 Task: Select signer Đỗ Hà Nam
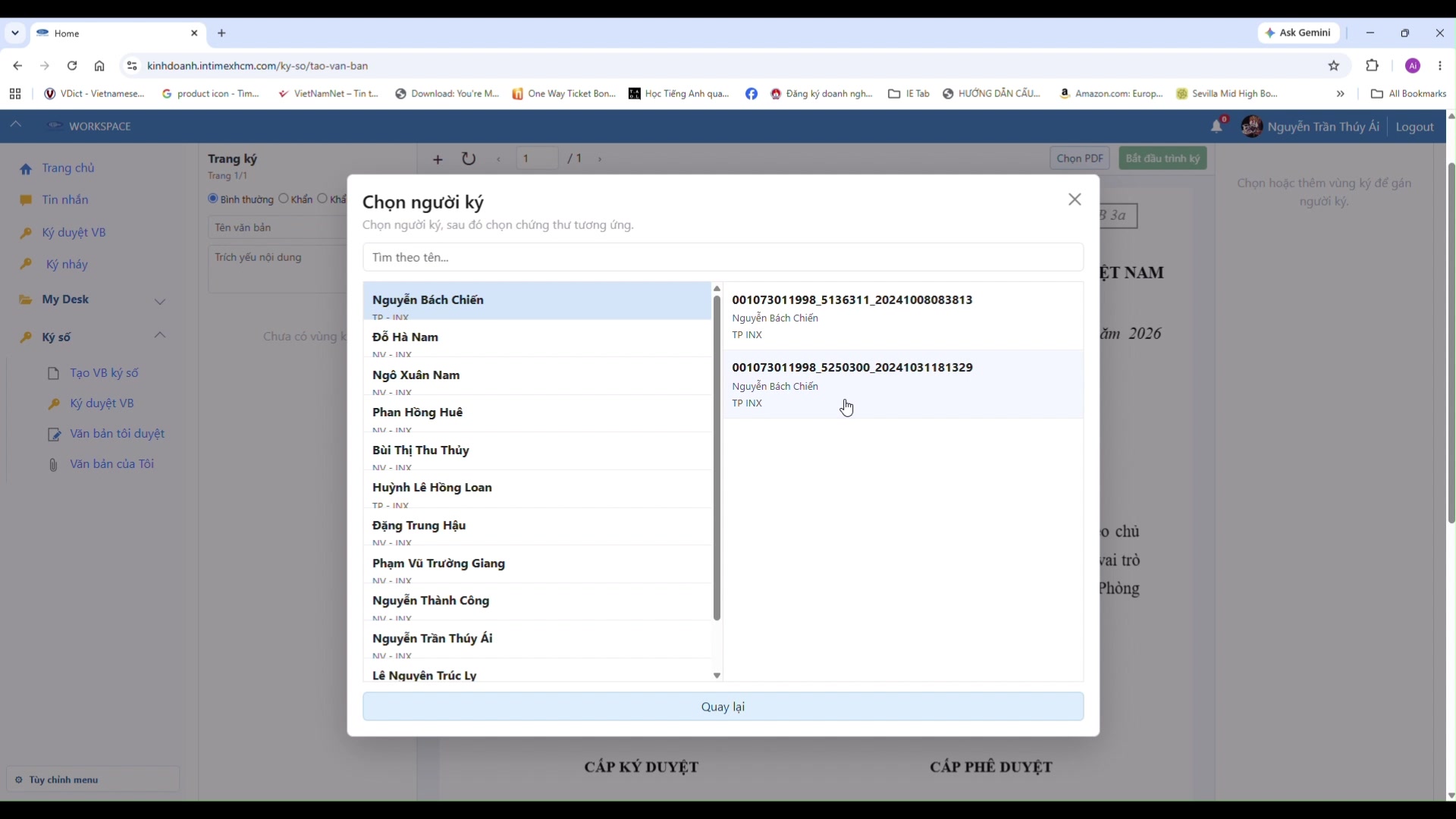pos(537,339)
